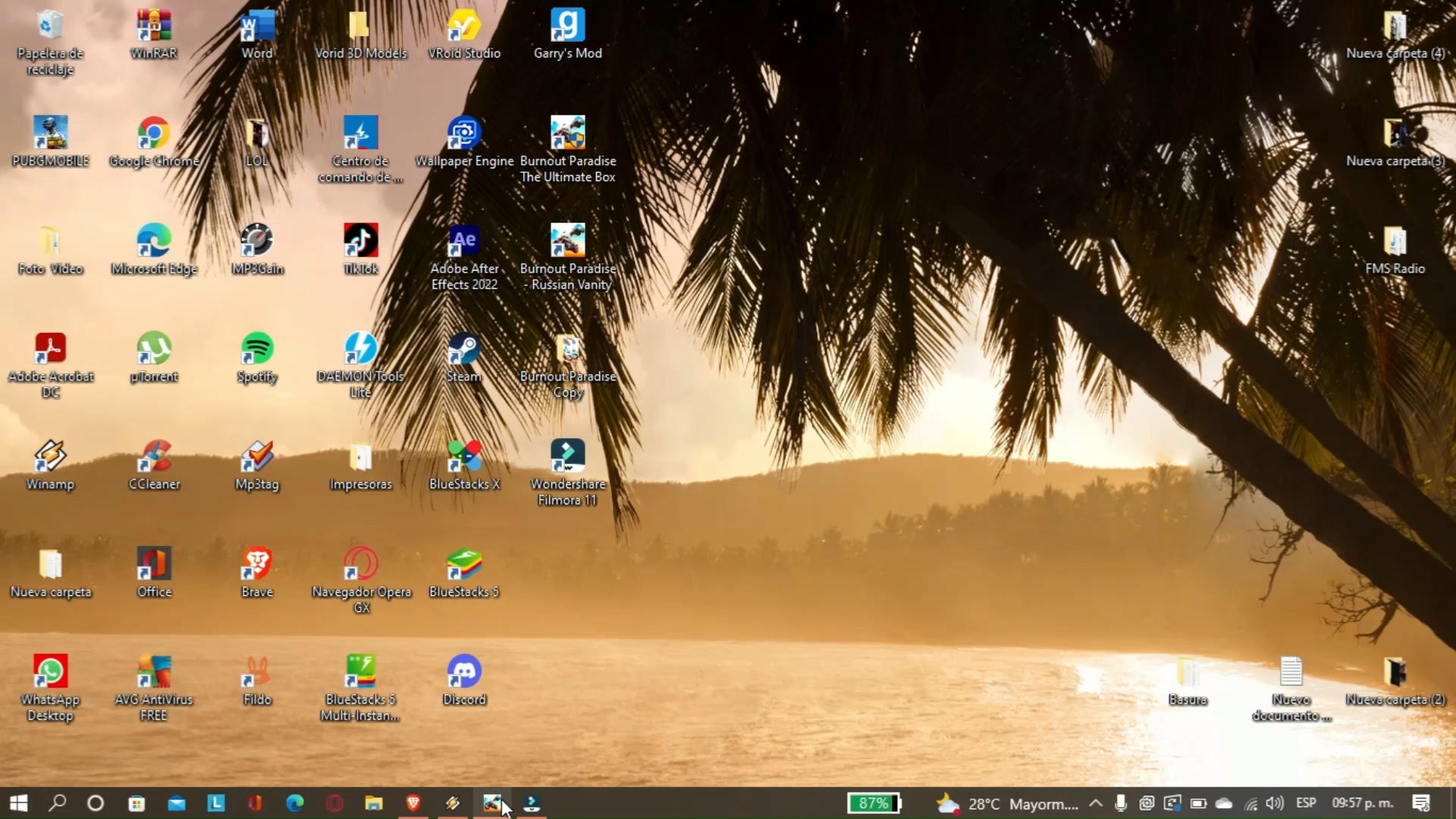Select the Burnout Paradise Russian Vanity icon
Viewport: 1456px width, 819px height.
[568, 258]
